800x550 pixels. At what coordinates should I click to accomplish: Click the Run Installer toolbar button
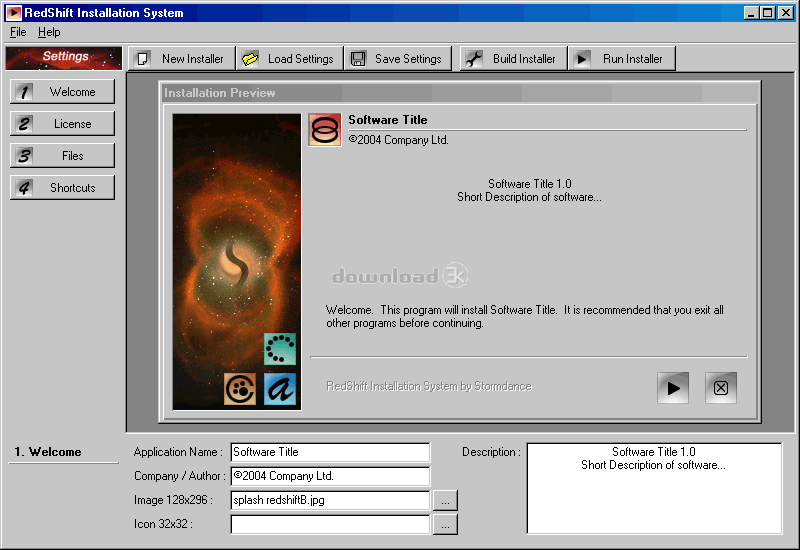tap(622, 59)
